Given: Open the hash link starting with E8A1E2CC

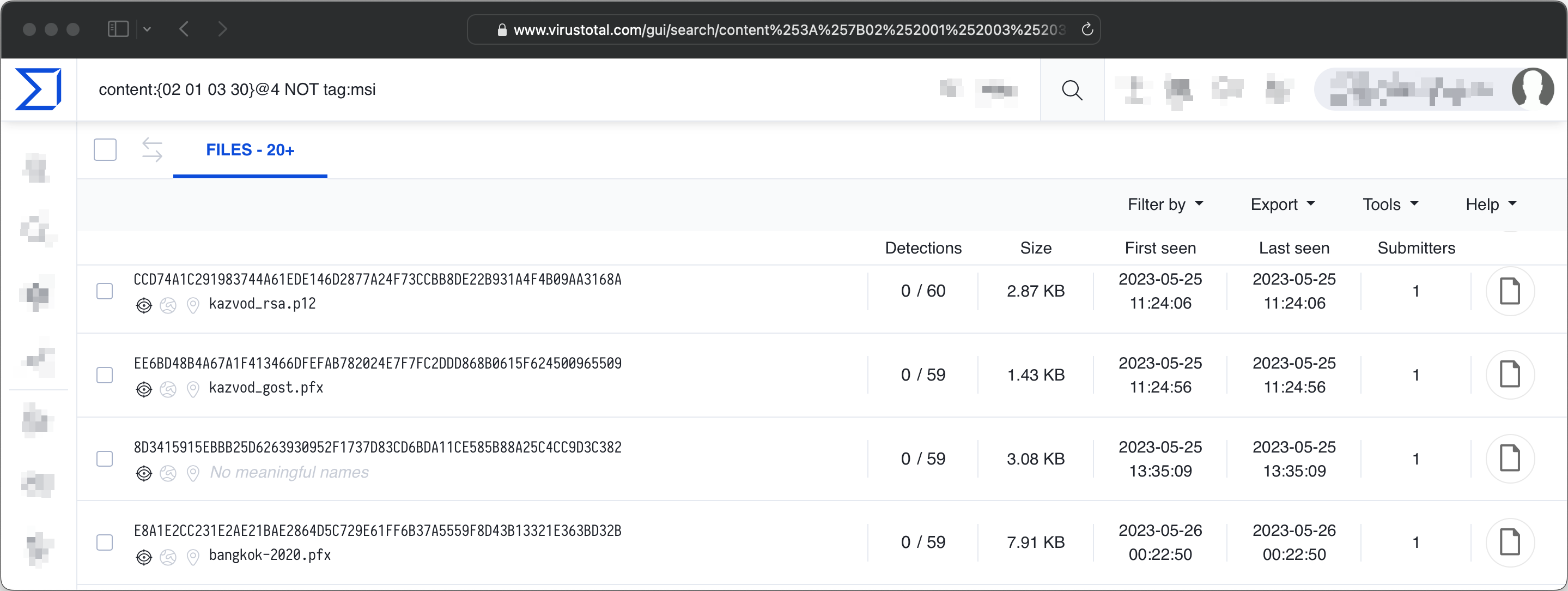Looking at the screenshot, I should [x=378, y=530].
